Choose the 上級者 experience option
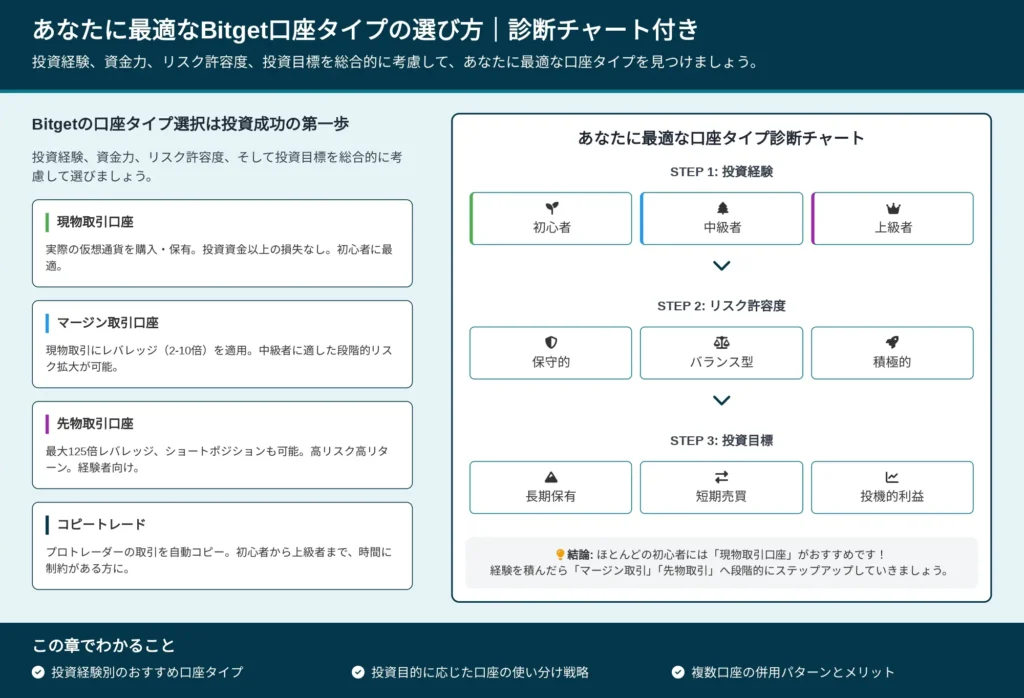Image resolution: width=1024 pixels, height=698 pixels. tap(892, 219)
